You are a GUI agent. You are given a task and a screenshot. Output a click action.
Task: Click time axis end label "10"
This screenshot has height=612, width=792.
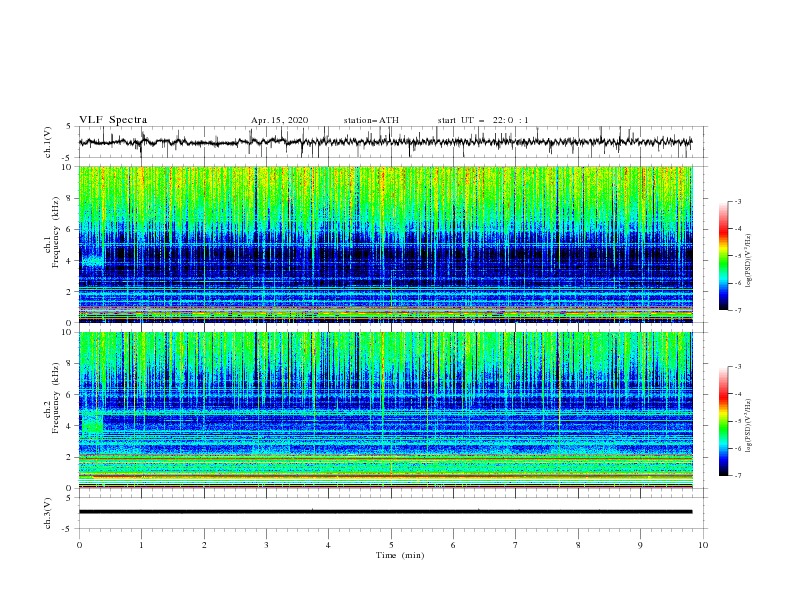(703, 545)
